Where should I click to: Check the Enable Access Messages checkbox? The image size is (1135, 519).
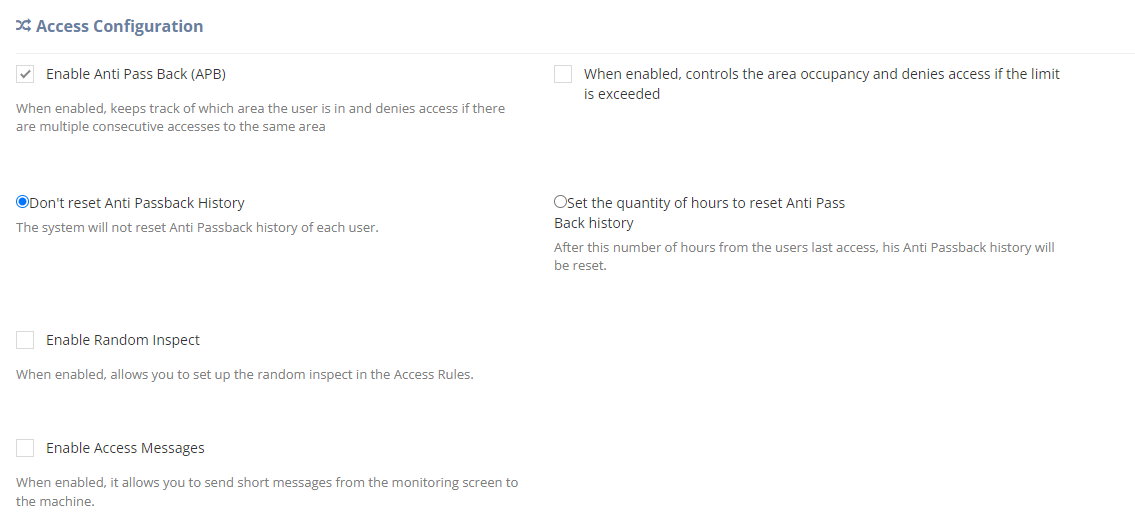coord(25,448)
